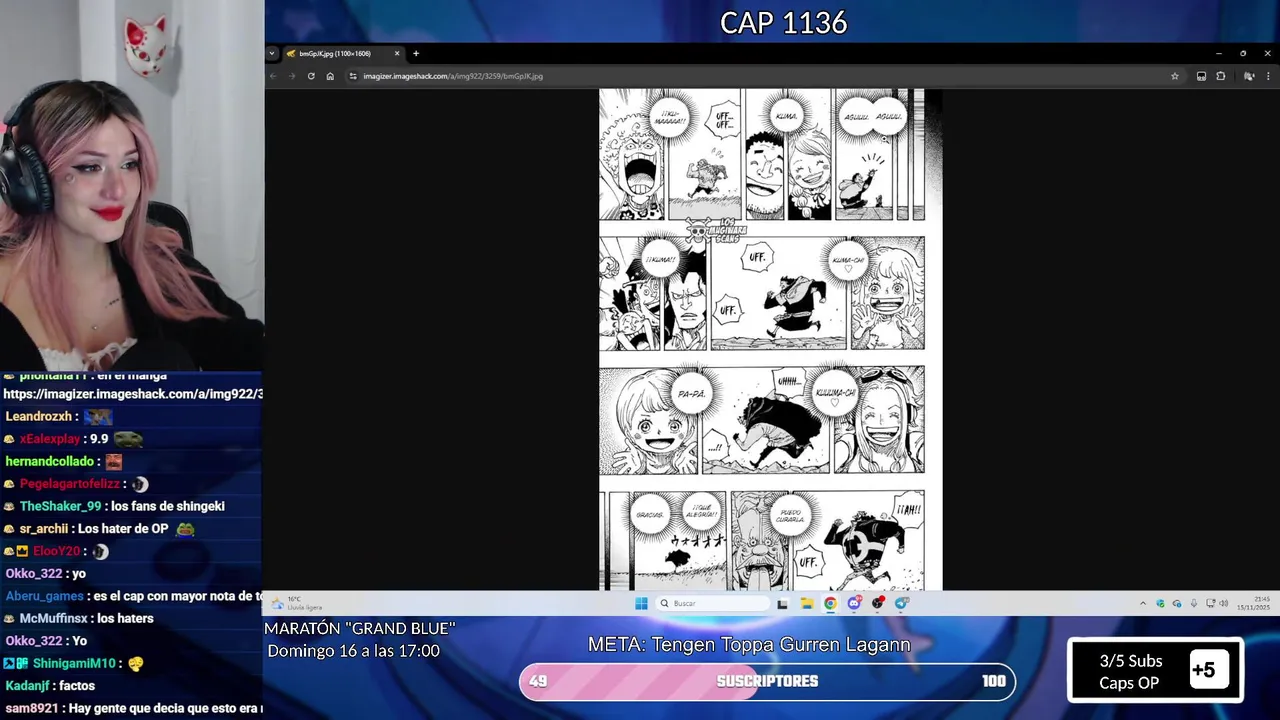Image resolution: width=1280 pixels, height=720 pixels.
Task: Click username xEalexplay in chat
Action: click(x=50, y=439)
